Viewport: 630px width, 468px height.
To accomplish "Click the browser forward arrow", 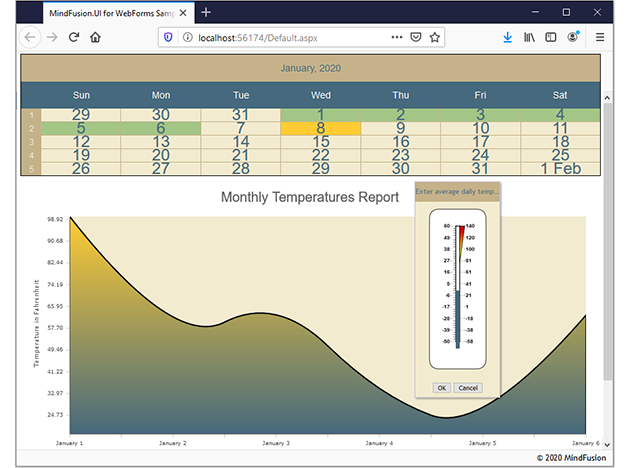I will pyautogui.click(x=52, y=37).
